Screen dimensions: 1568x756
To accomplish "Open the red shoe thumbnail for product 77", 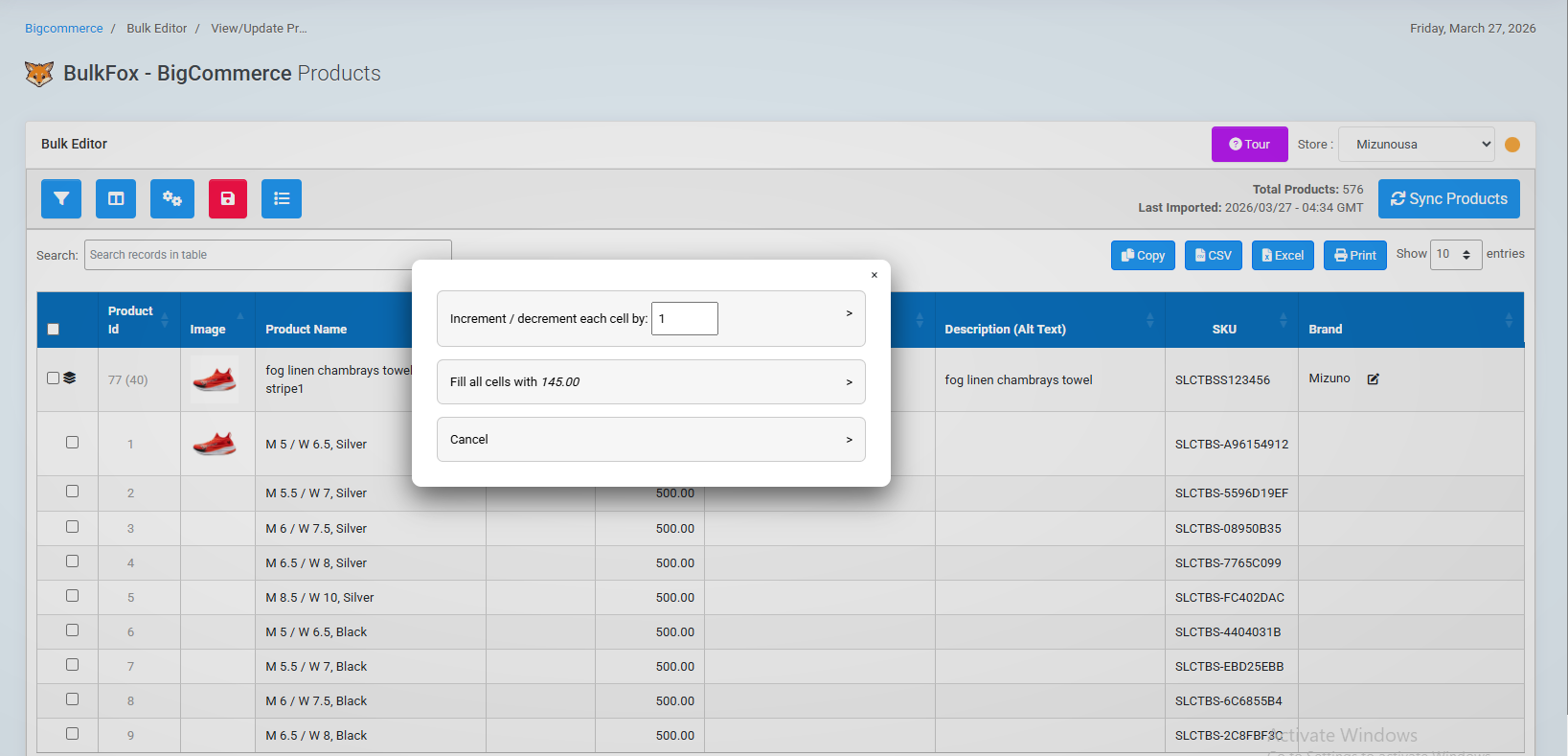I will click(x=215, y=379).
